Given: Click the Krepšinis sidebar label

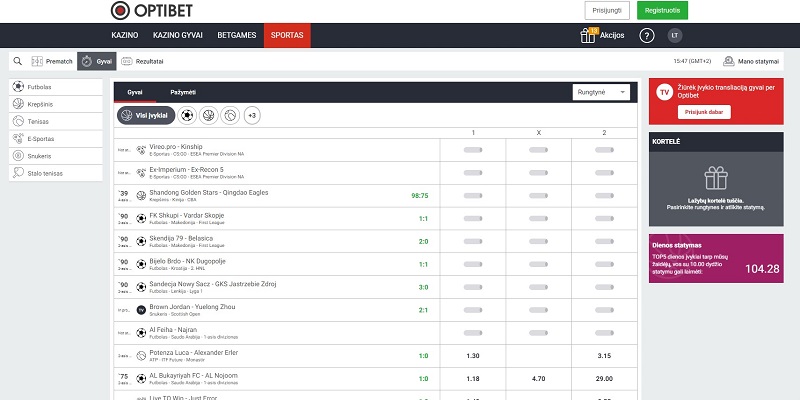Looking at the screenshot, I should (40, 104).
